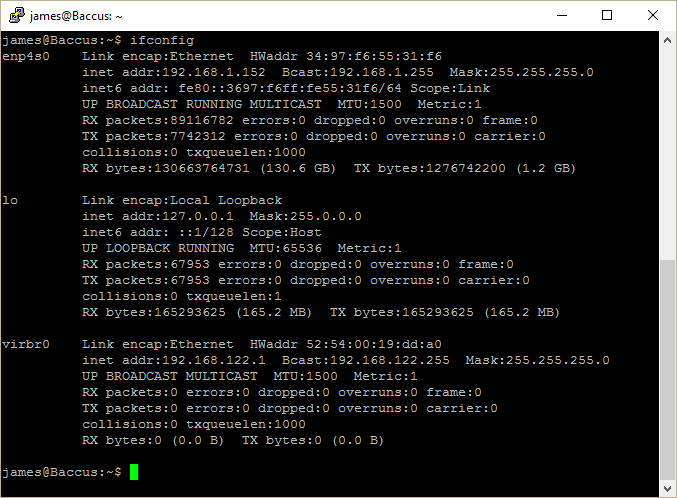
Task: Click the inet addr 192.168.1.152 text
Action: tap(174, 73)
